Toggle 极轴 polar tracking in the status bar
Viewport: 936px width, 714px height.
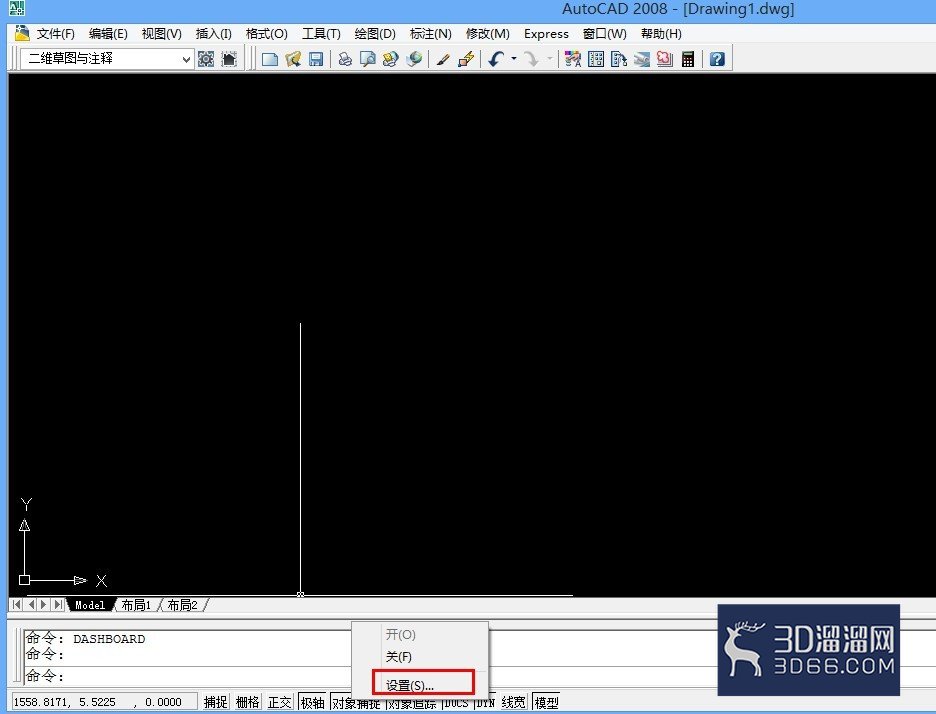click(312, 702)
